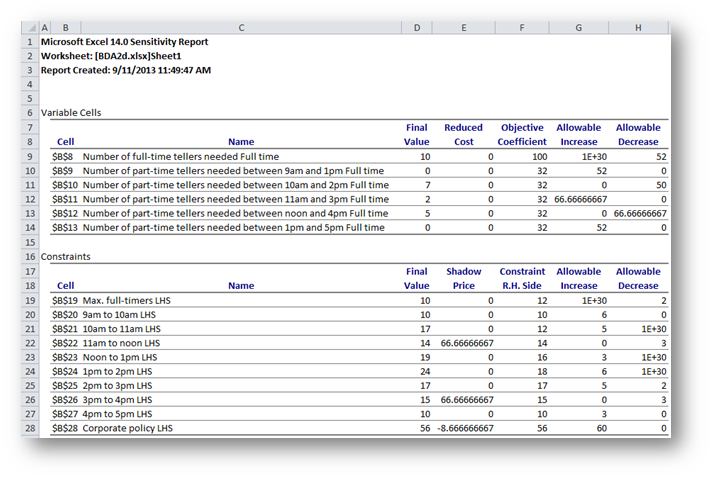Click final value 7 in the $B$10 row
713x480 pixels.
pyautogui.click(x=427, y=185)
